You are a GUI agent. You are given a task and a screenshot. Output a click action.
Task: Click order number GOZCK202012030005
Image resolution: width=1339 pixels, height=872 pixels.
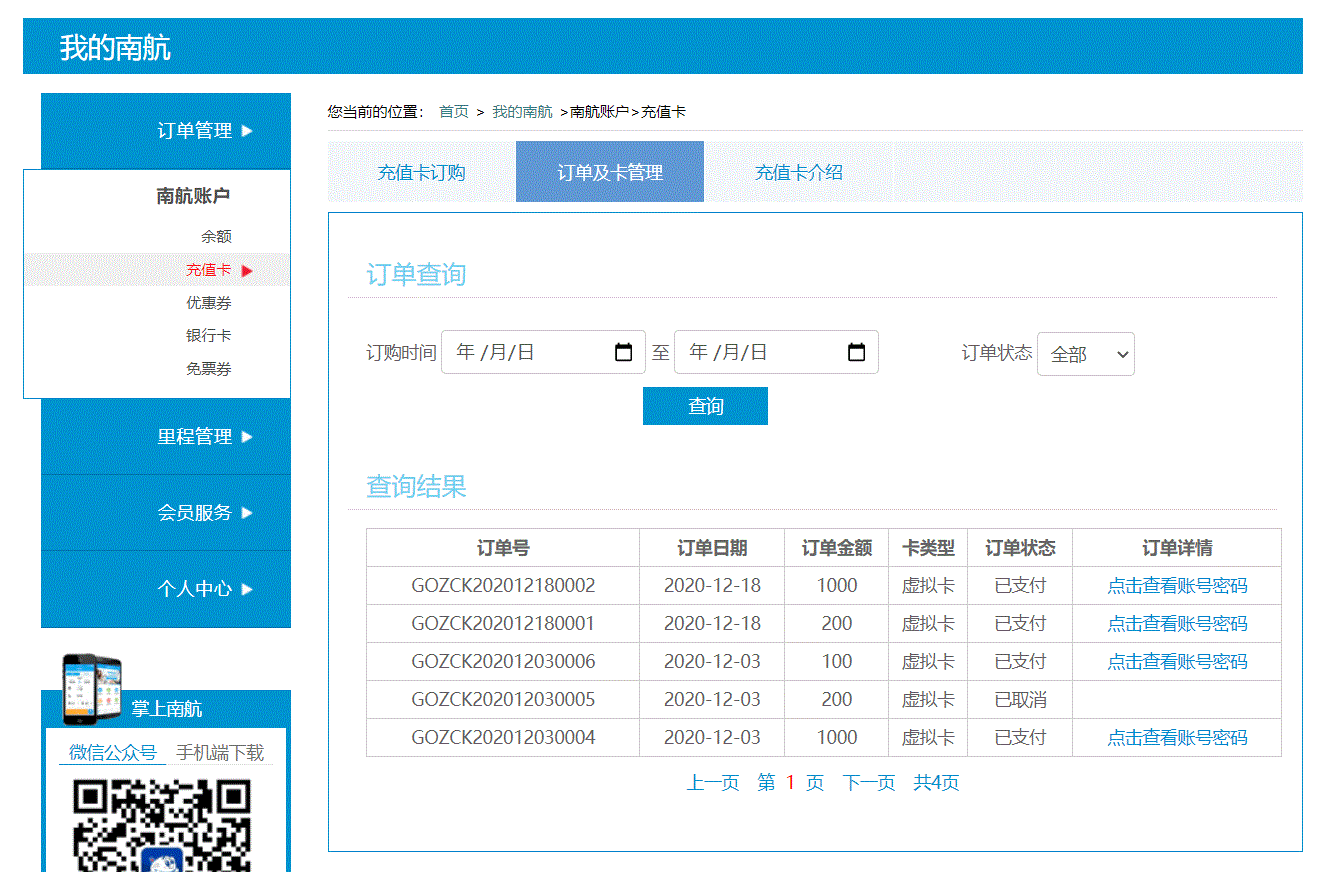point(503,700)
